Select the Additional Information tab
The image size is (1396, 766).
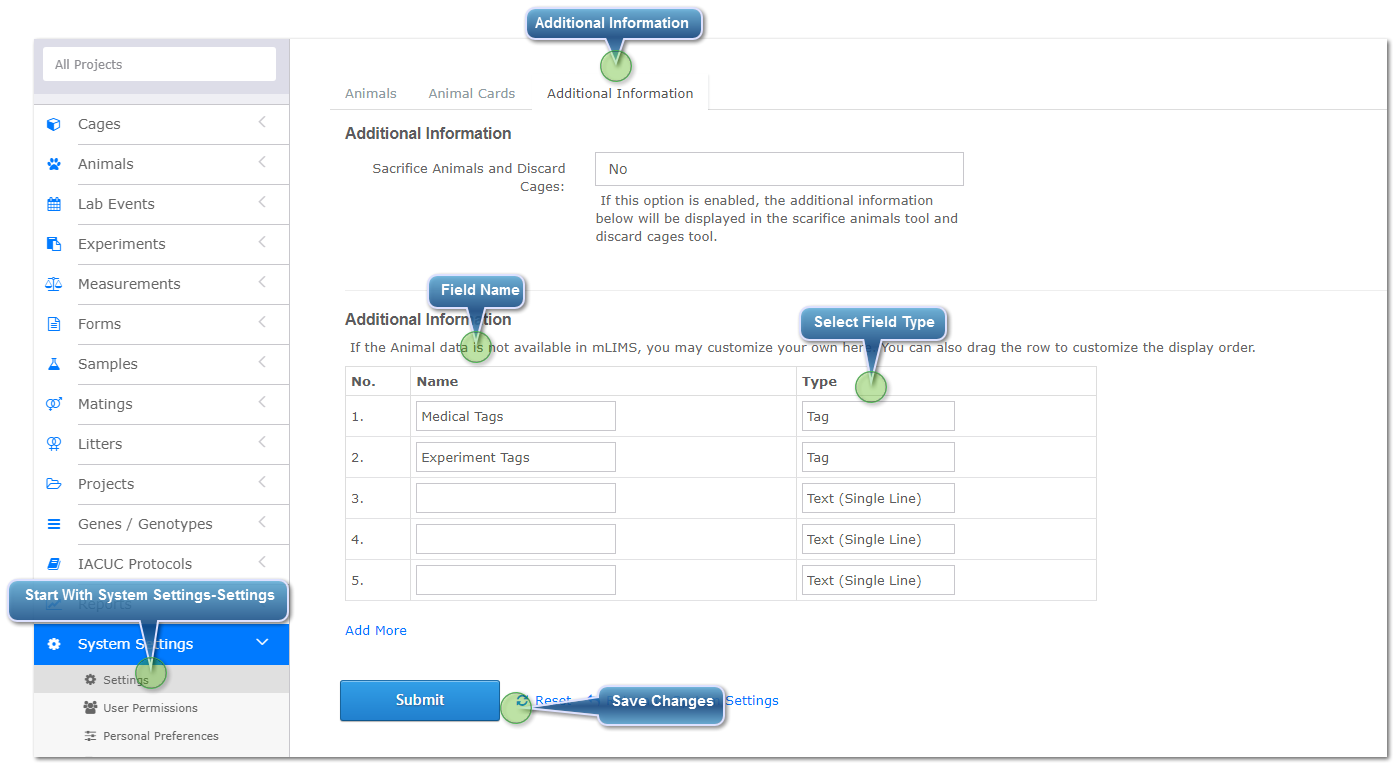[x=620, y=93]
